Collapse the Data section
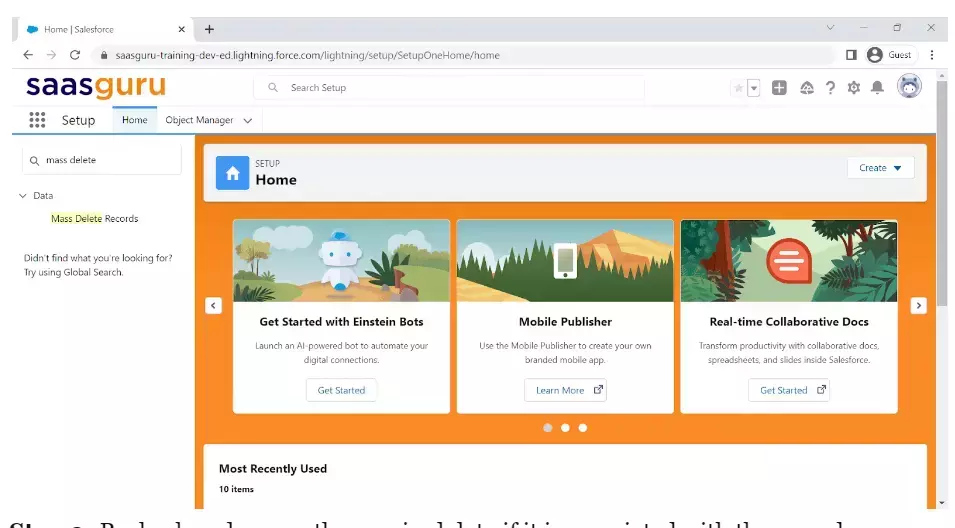955x528 pixels. (x=23, y=195)
